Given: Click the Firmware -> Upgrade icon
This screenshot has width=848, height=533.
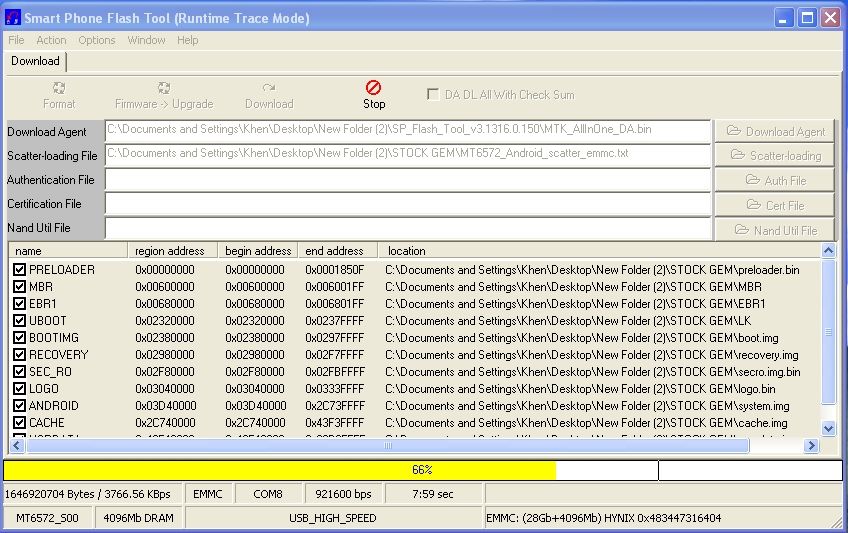Looking at the screenshot, I should coord(164,88).
